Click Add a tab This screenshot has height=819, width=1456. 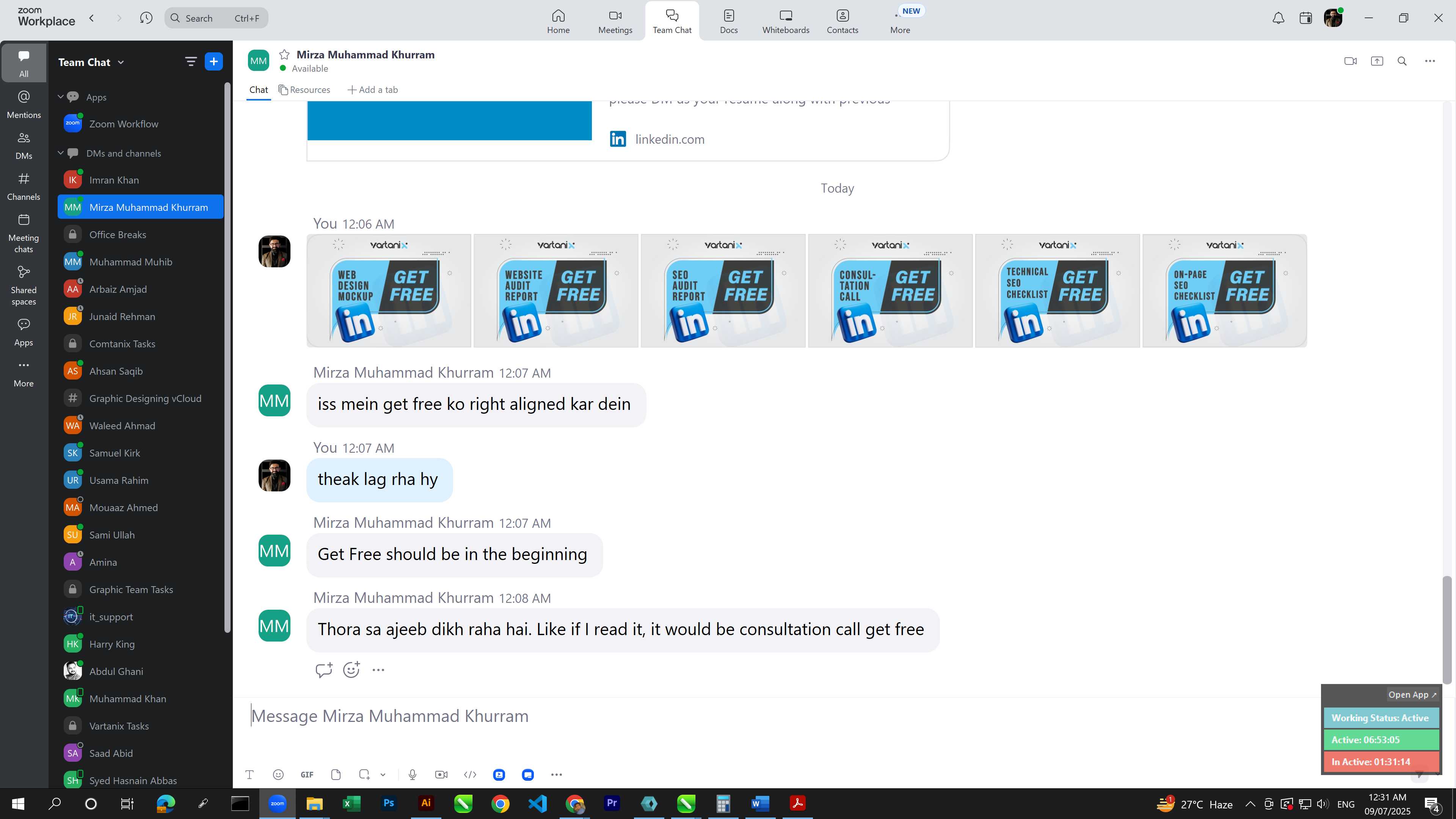tap(372, 90)
